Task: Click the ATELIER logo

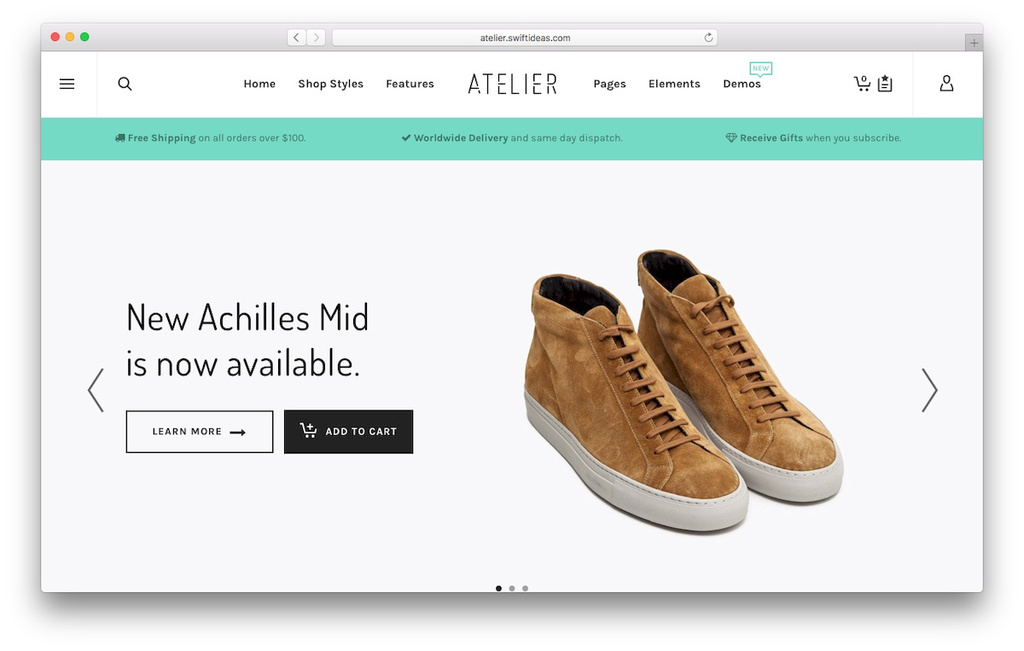Action: pyautogui.click(x=513, y=84)
